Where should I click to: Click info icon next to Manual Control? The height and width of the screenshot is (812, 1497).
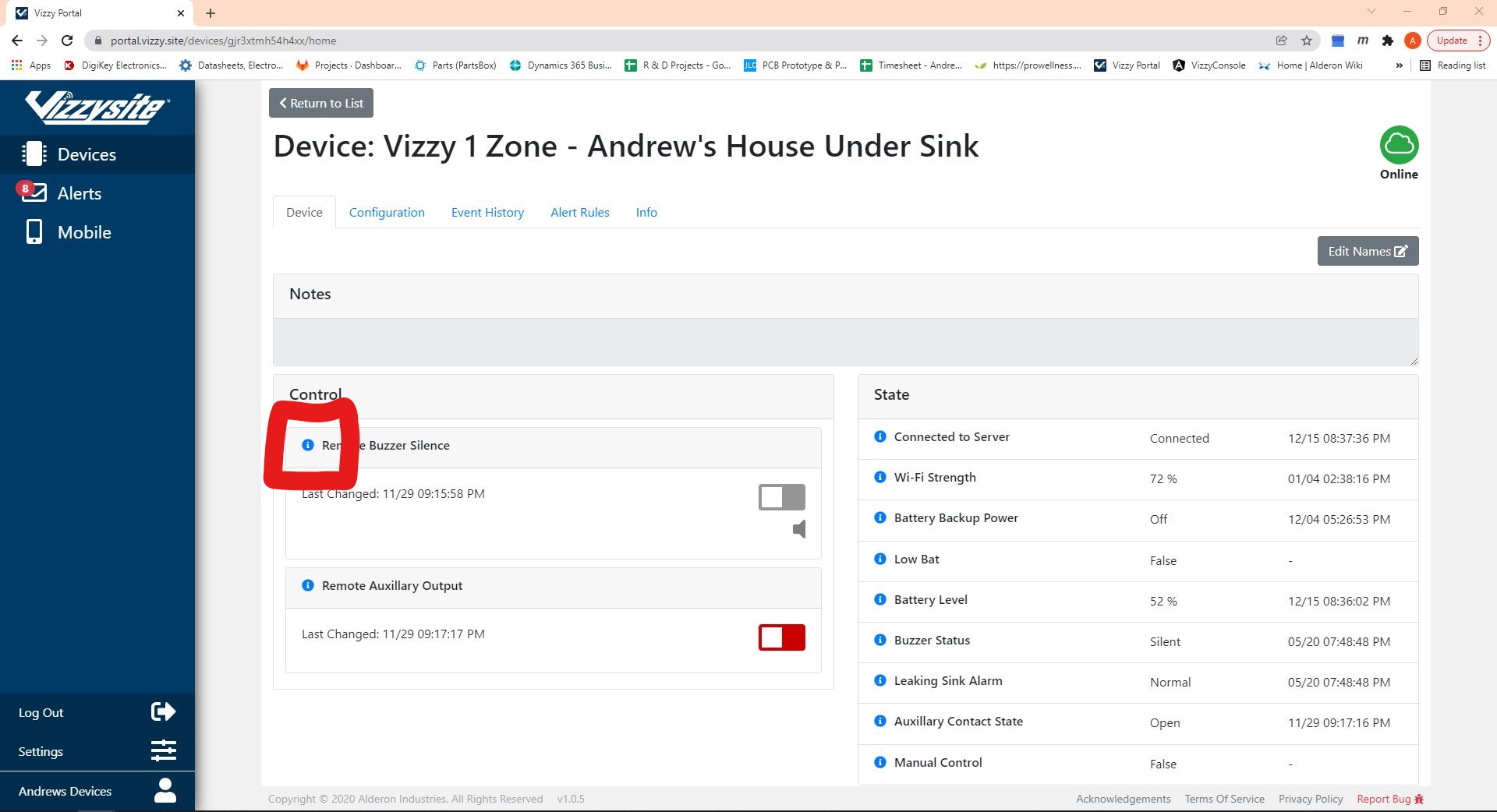pyautogui.click(x=880, y=762)
